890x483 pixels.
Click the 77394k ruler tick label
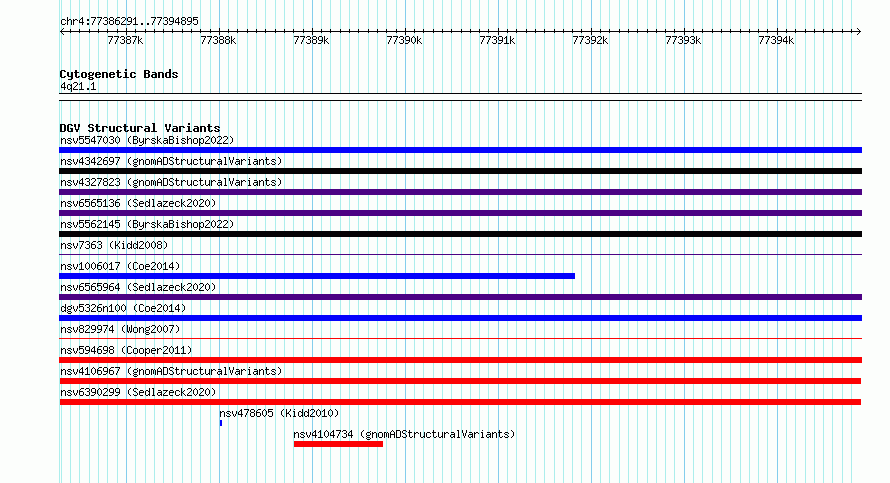[x=776, y=40]
